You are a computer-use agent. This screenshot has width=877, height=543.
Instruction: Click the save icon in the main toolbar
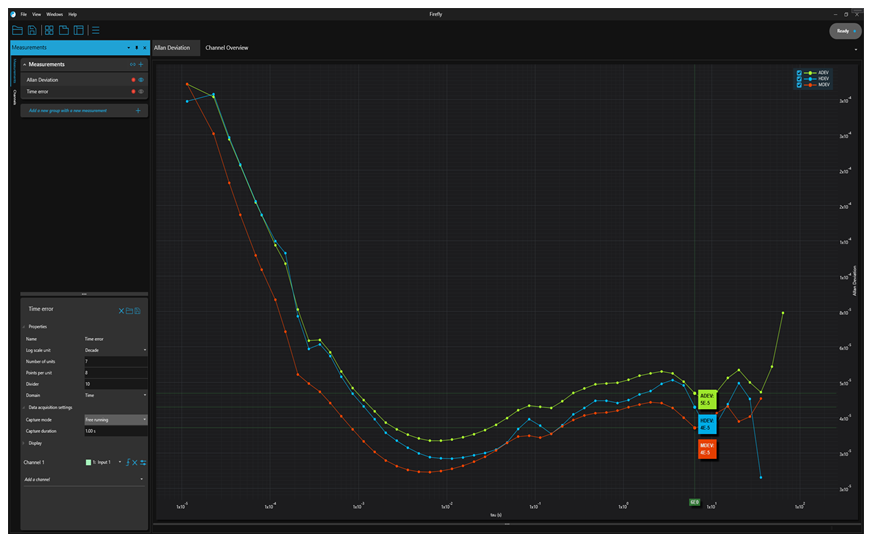[32, 31]
